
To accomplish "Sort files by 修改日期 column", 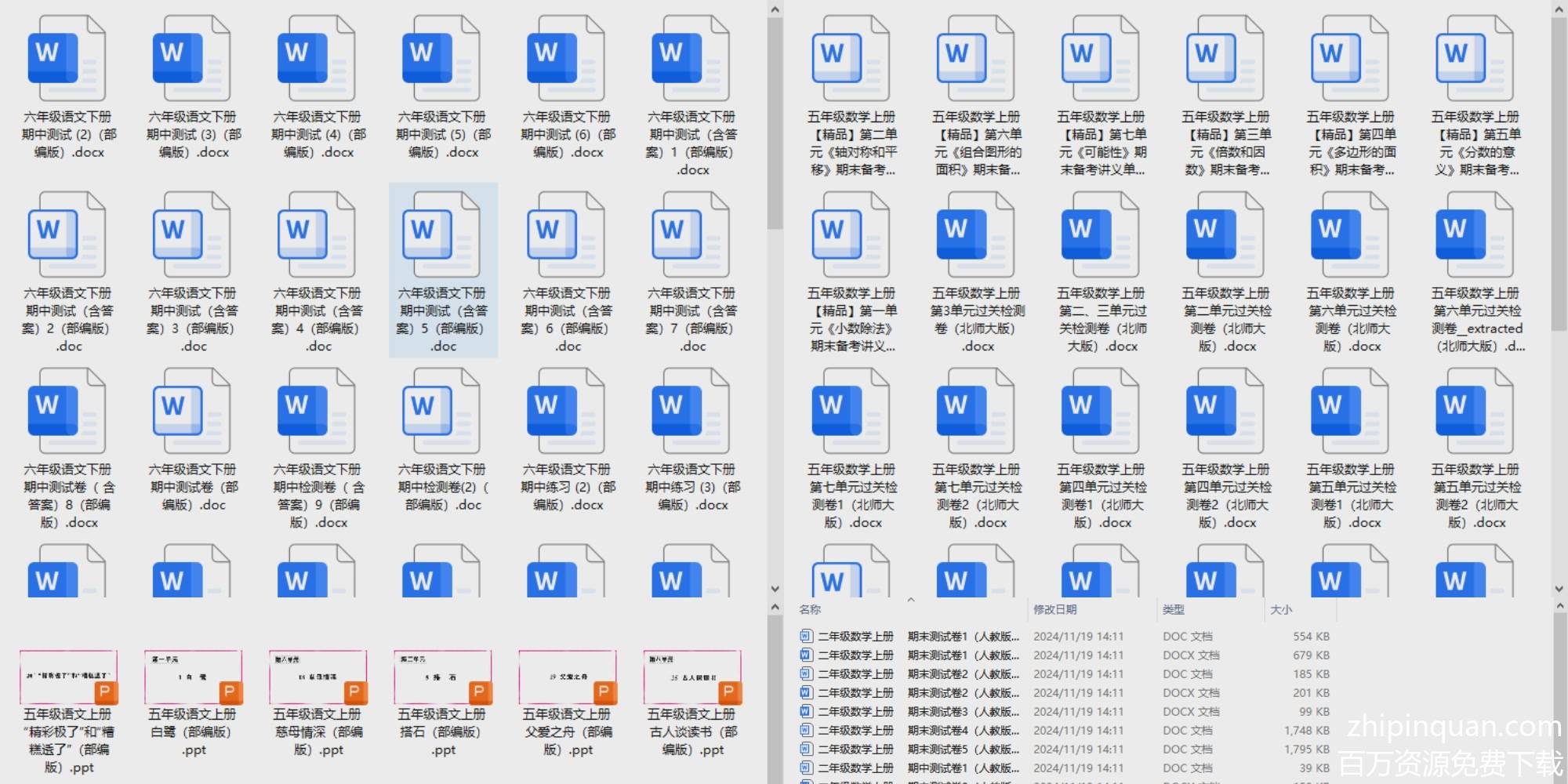I will point(1054,609).
